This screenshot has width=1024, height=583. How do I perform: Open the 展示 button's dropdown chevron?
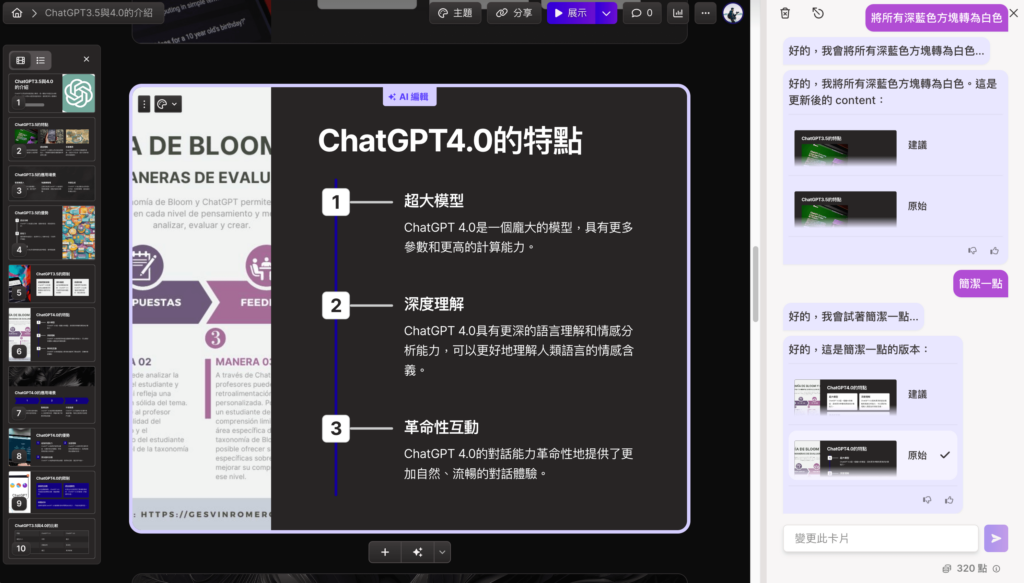pos(606,13)
